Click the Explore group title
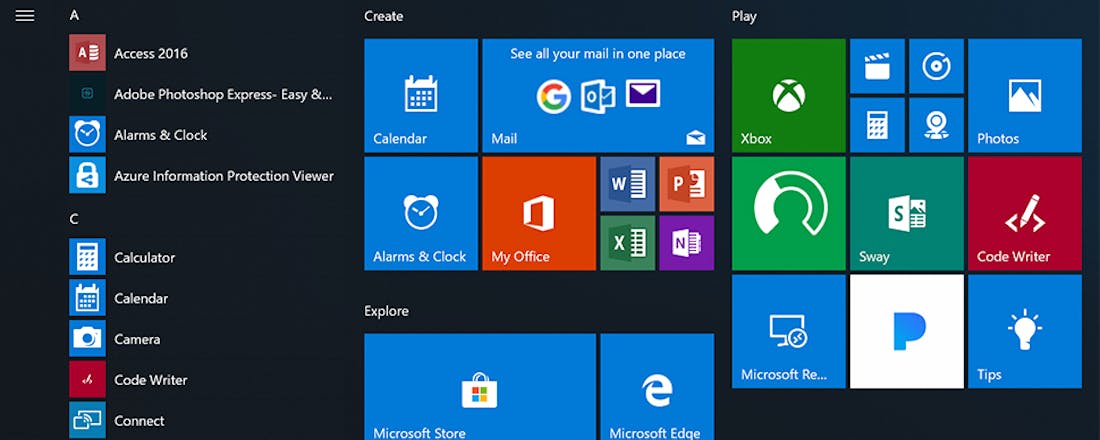The image size is (1100, 440). tap(387, 311)
